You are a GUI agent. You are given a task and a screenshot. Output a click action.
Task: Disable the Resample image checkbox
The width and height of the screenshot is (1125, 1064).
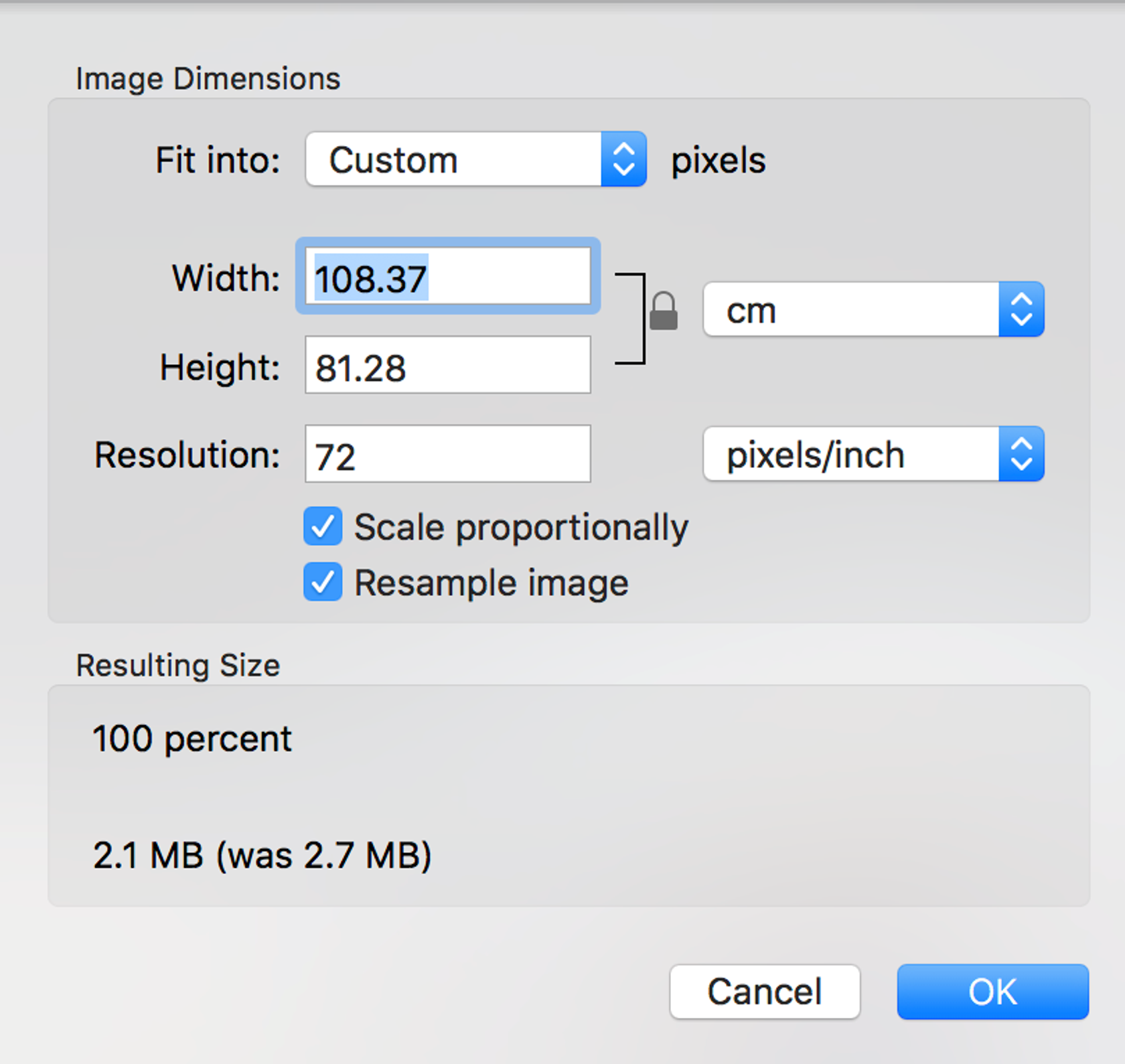(323, 582)
